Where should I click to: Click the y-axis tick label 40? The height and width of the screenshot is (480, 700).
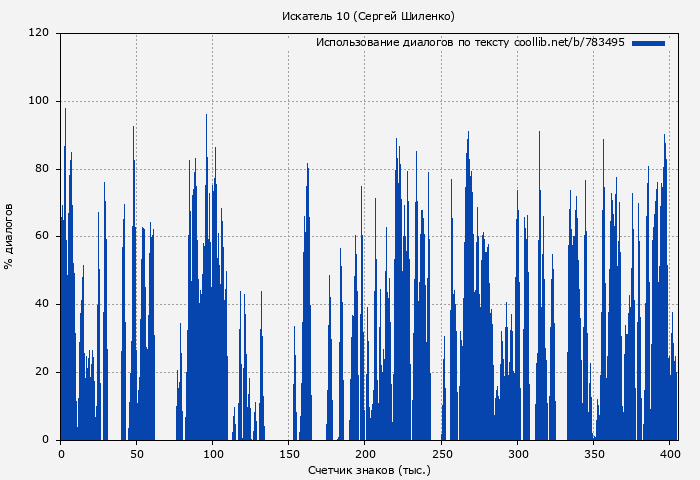pos(42,304)
